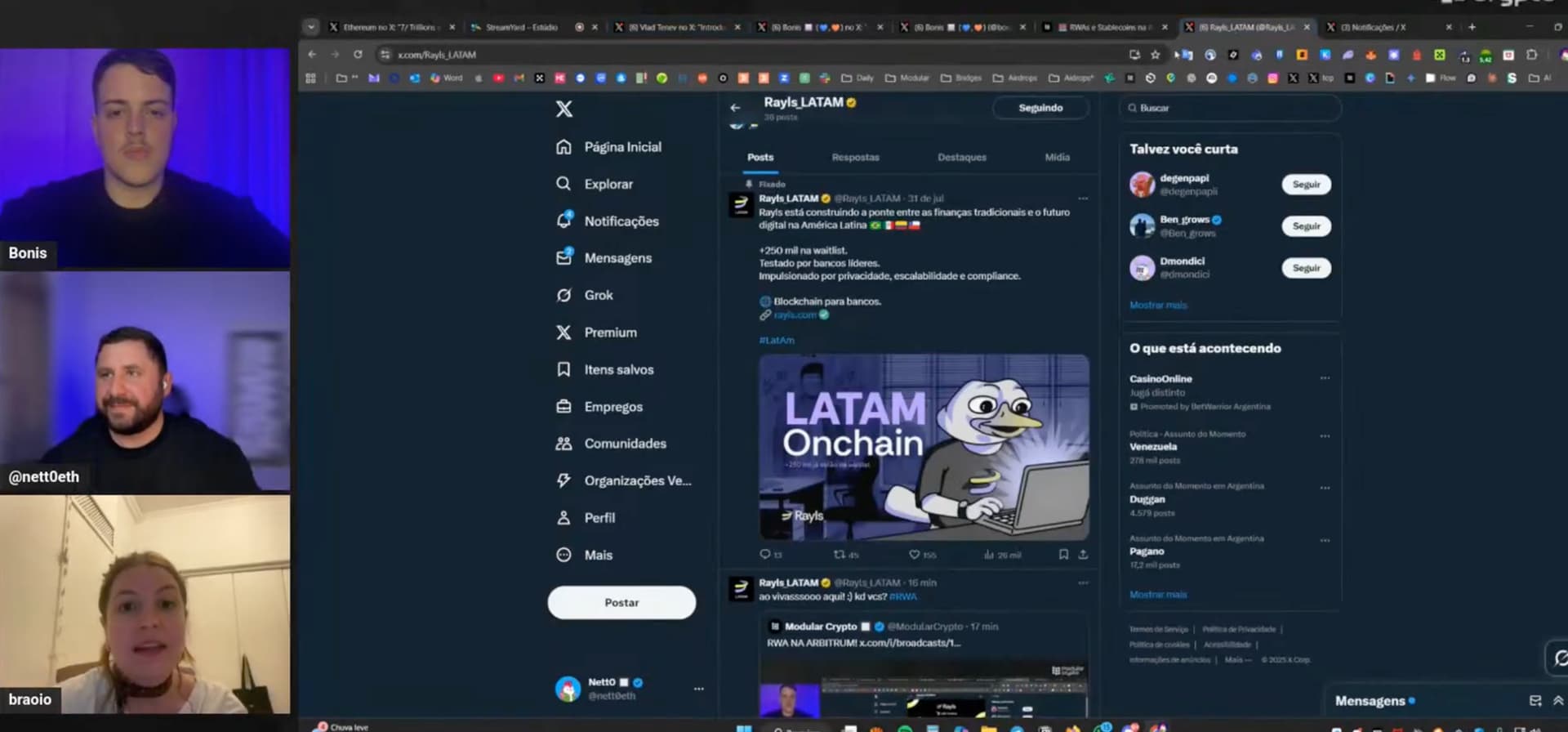Open the Daily bookmarks folder

tap(857, 78)
